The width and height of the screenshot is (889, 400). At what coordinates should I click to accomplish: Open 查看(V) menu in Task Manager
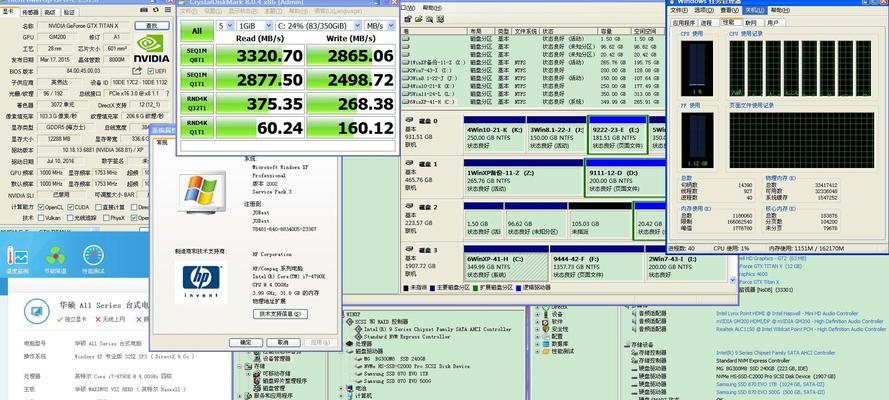tap(730, 10)
